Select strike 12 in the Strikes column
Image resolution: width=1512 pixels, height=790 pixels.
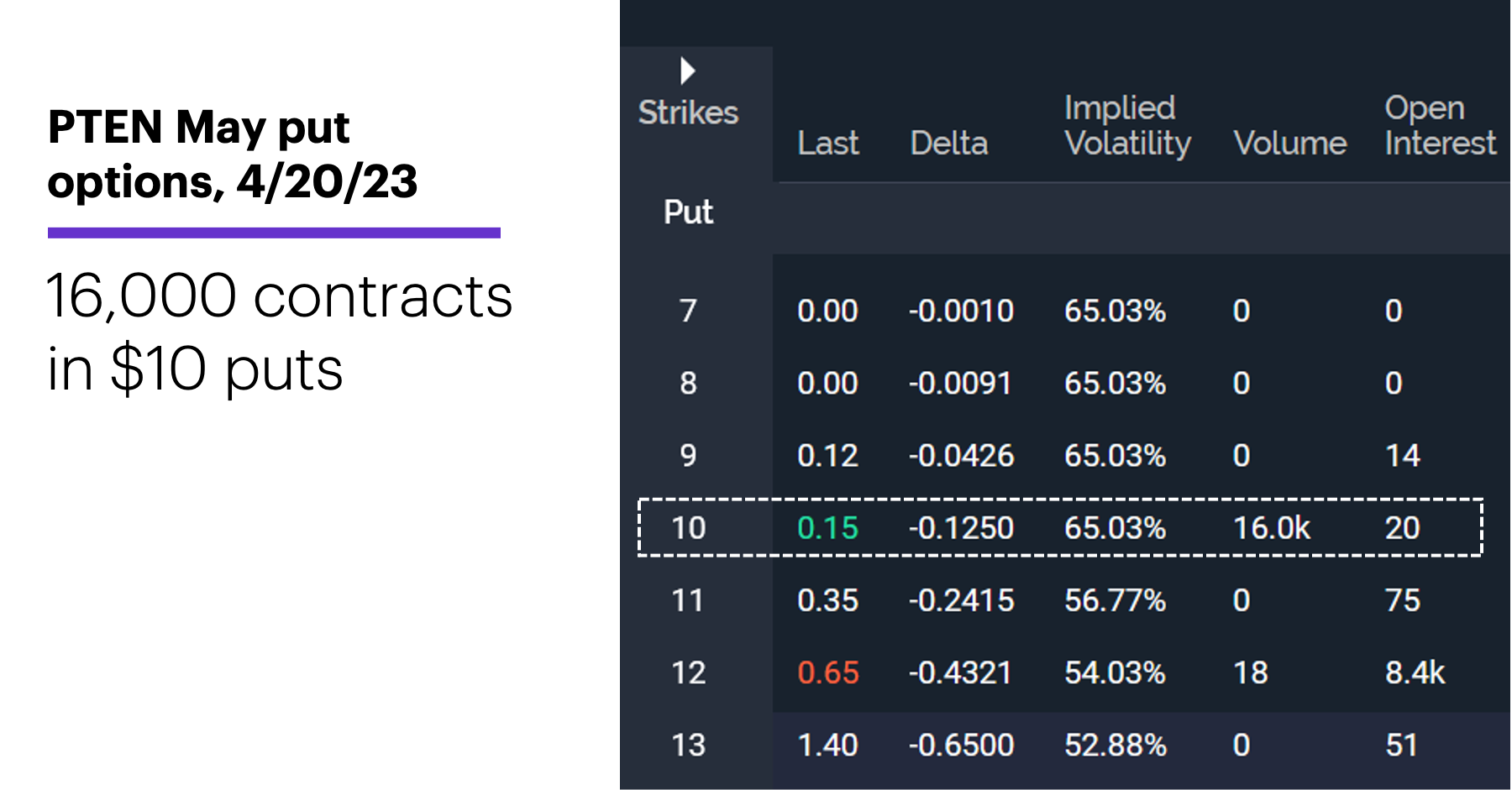click(x=688, y=672)
